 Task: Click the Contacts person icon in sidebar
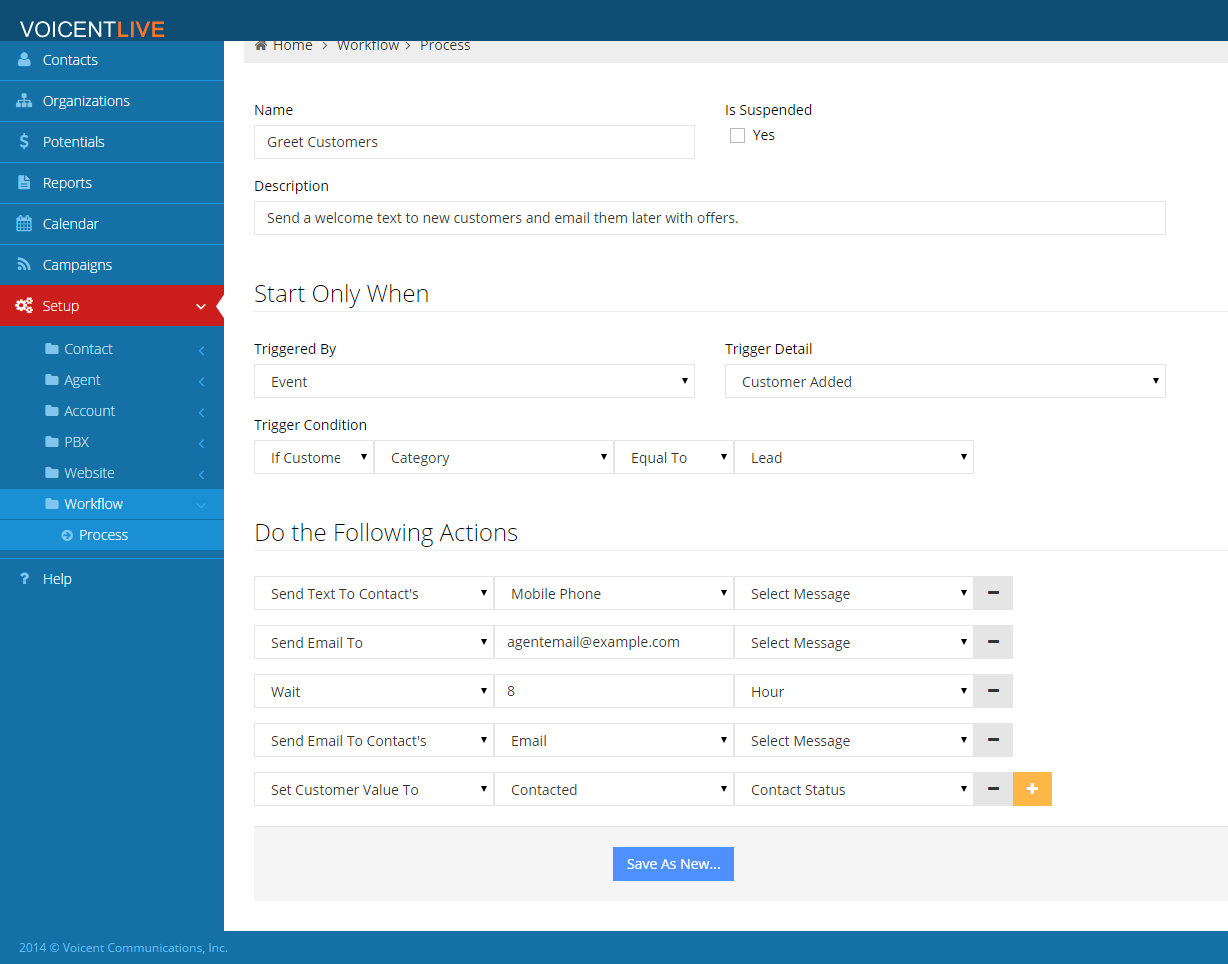point(24,60)
